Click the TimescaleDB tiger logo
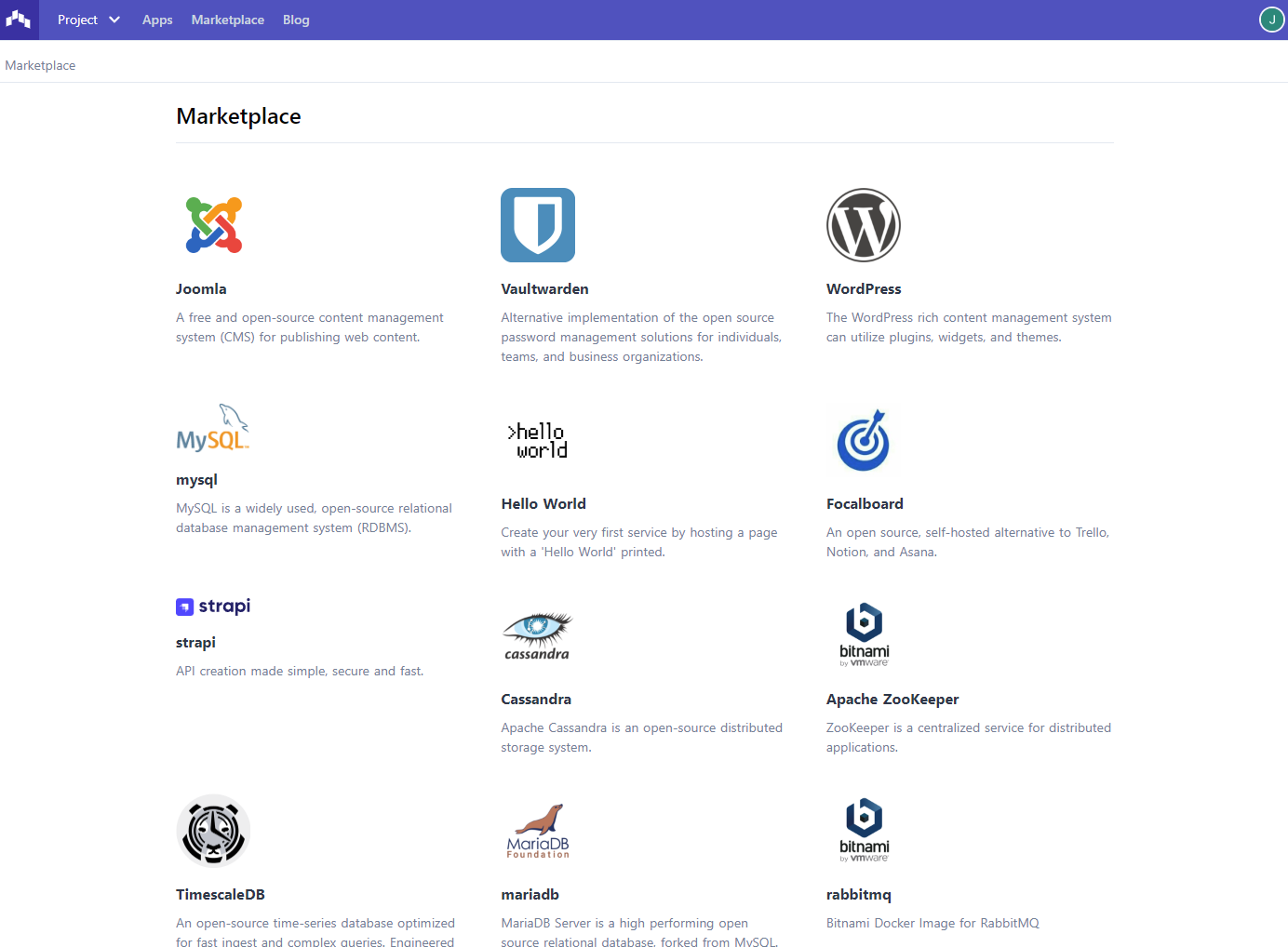This screenshot has height=947, width=1288. point(213,831)
